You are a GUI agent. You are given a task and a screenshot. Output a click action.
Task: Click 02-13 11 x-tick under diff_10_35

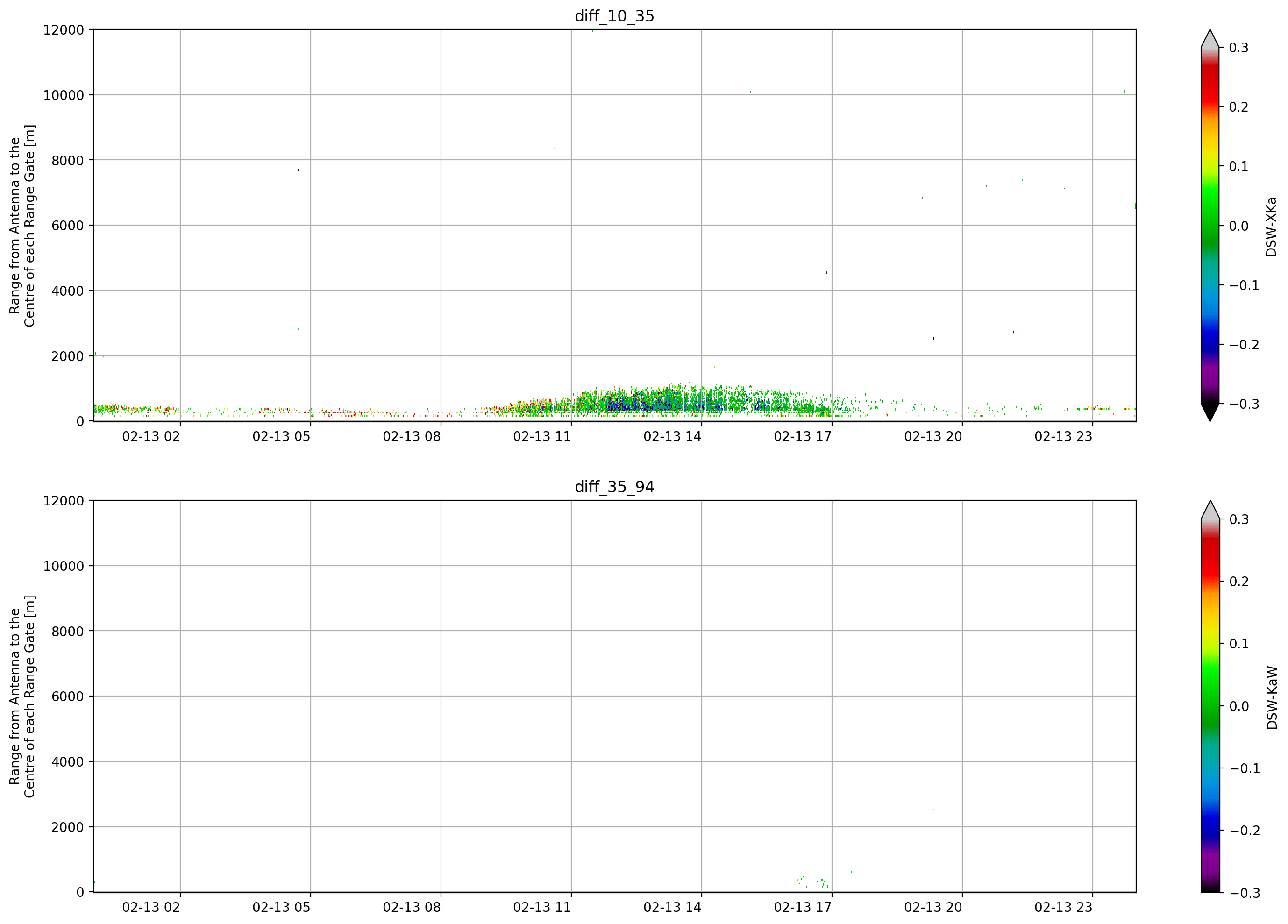click(542, 436)
